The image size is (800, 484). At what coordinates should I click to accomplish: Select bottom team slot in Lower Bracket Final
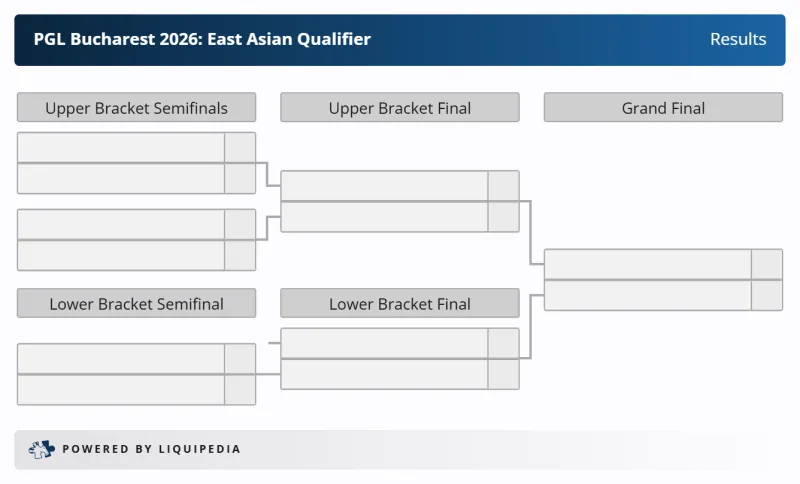(x=384, y=374)
